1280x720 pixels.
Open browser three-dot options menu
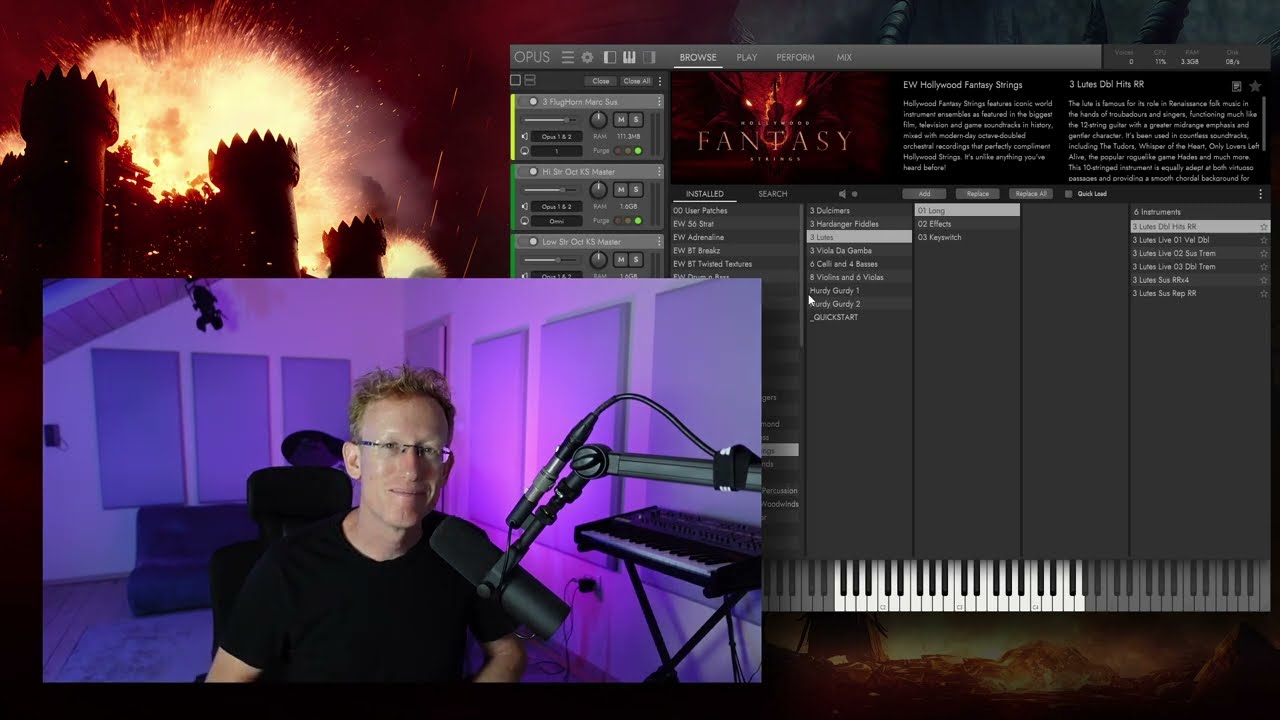pos(1260,194)
